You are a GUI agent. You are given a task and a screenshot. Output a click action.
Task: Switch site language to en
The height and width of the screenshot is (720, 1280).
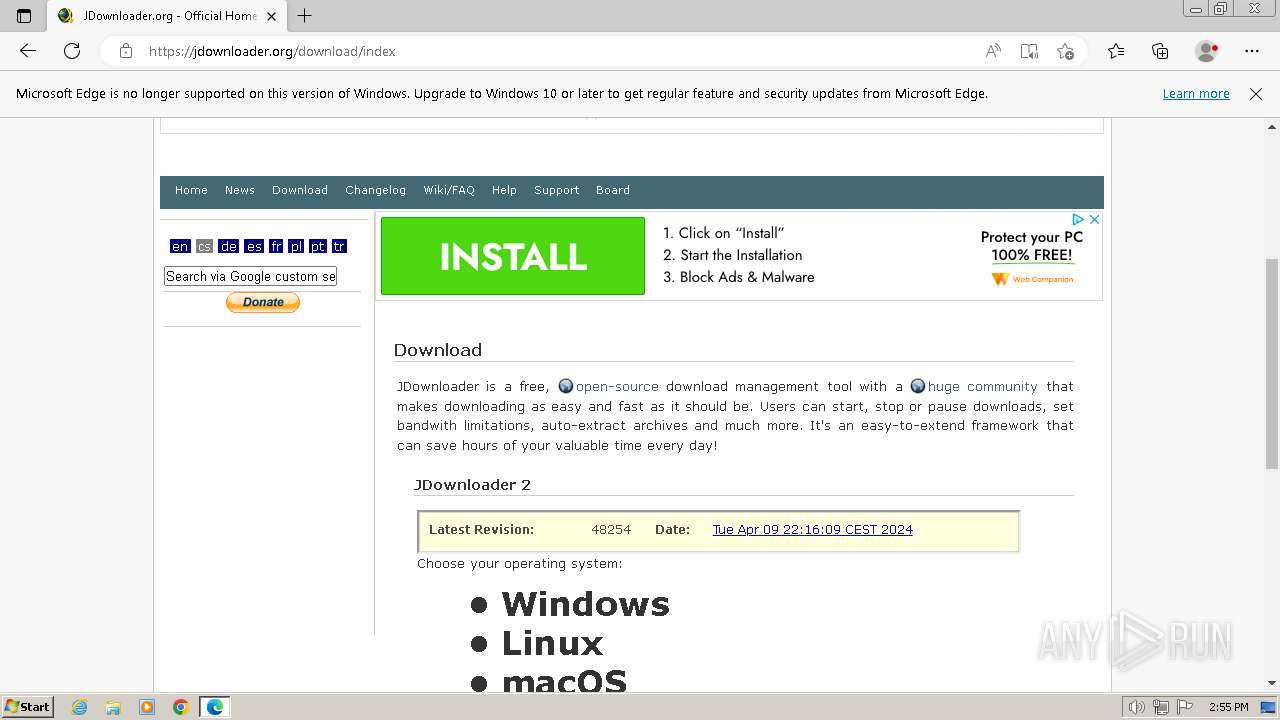(x=180, y=246)
